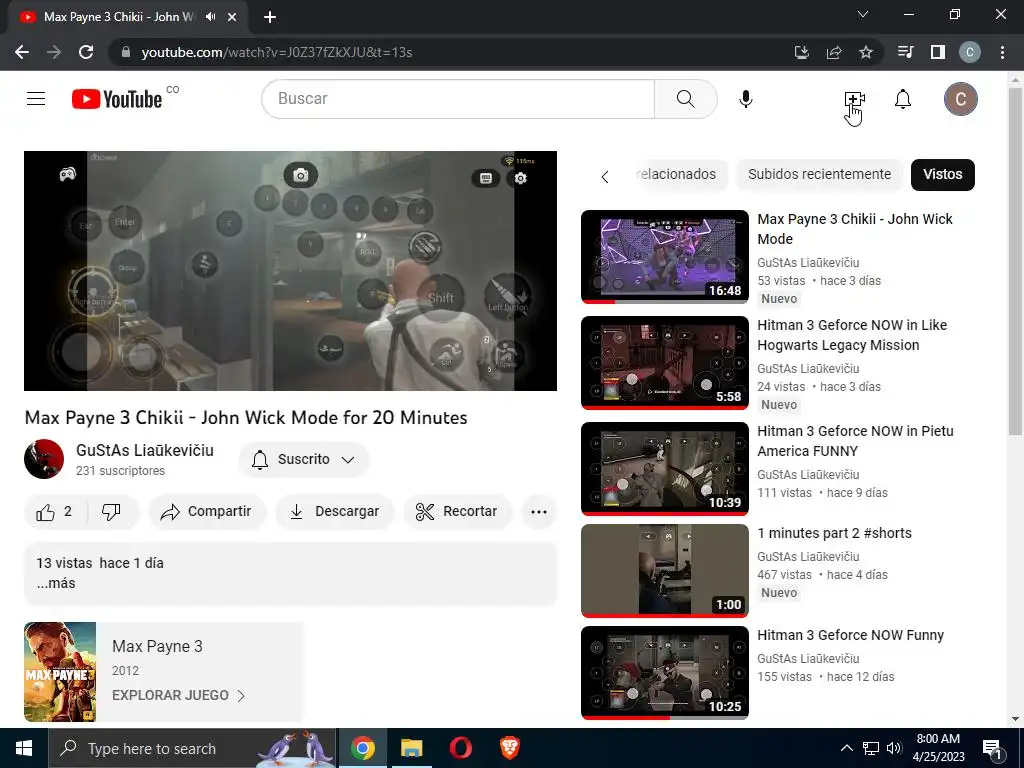Click the search magnifier button
Viewport: 1024px width, 768px height.
(686, 99)
